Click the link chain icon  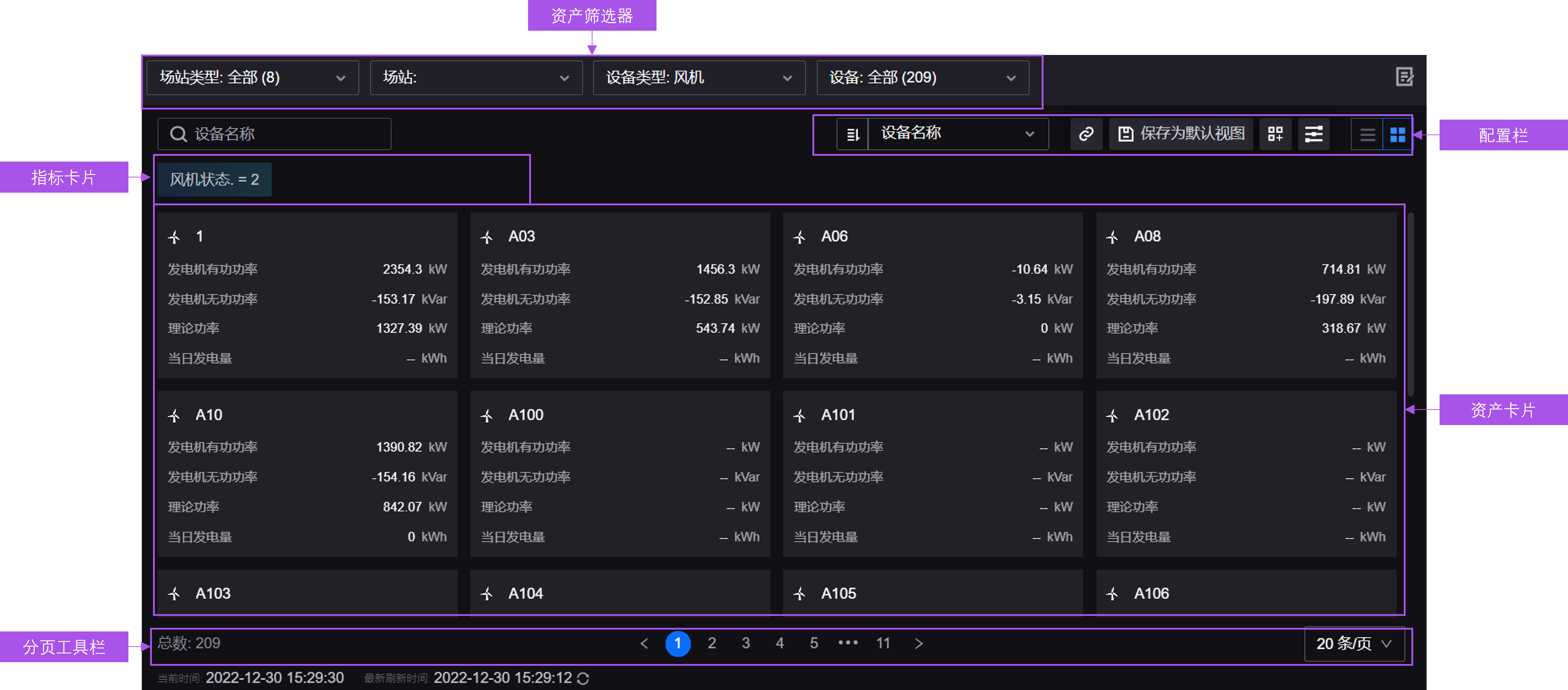pos(1086,134)
